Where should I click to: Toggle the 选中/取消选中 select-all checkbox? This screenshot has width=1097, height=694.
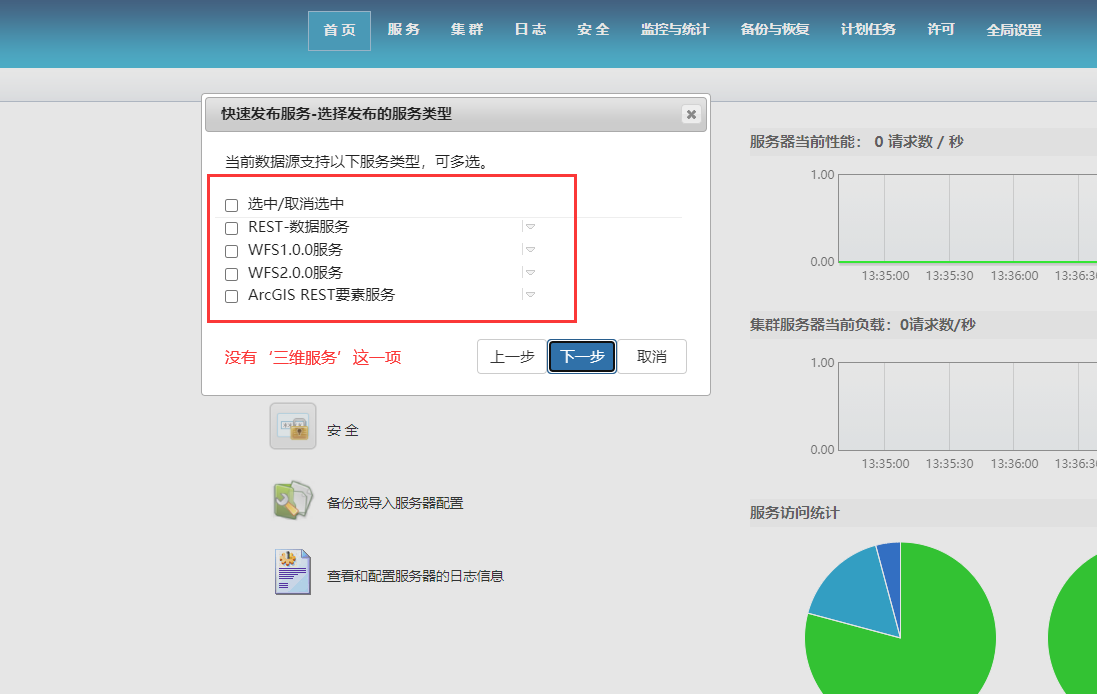click(x=232, y=205)
